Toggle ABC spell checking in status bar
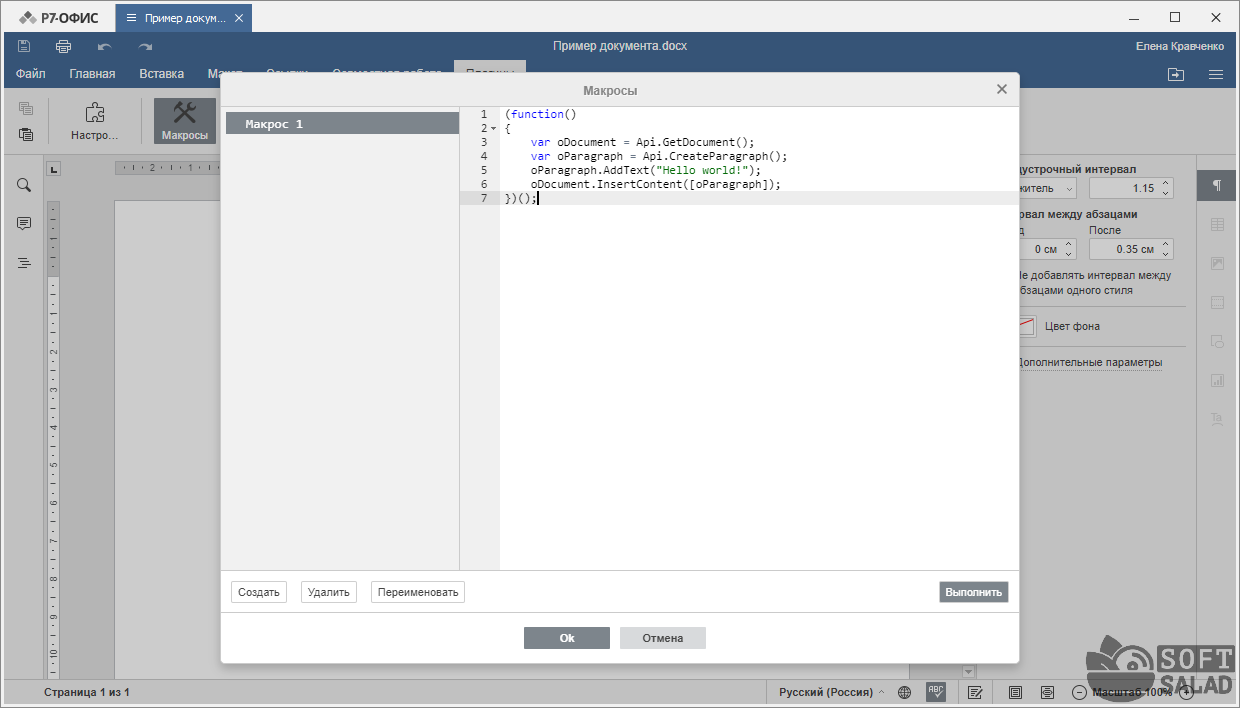The image size is (1240, 708). click(x=936, y=691)
